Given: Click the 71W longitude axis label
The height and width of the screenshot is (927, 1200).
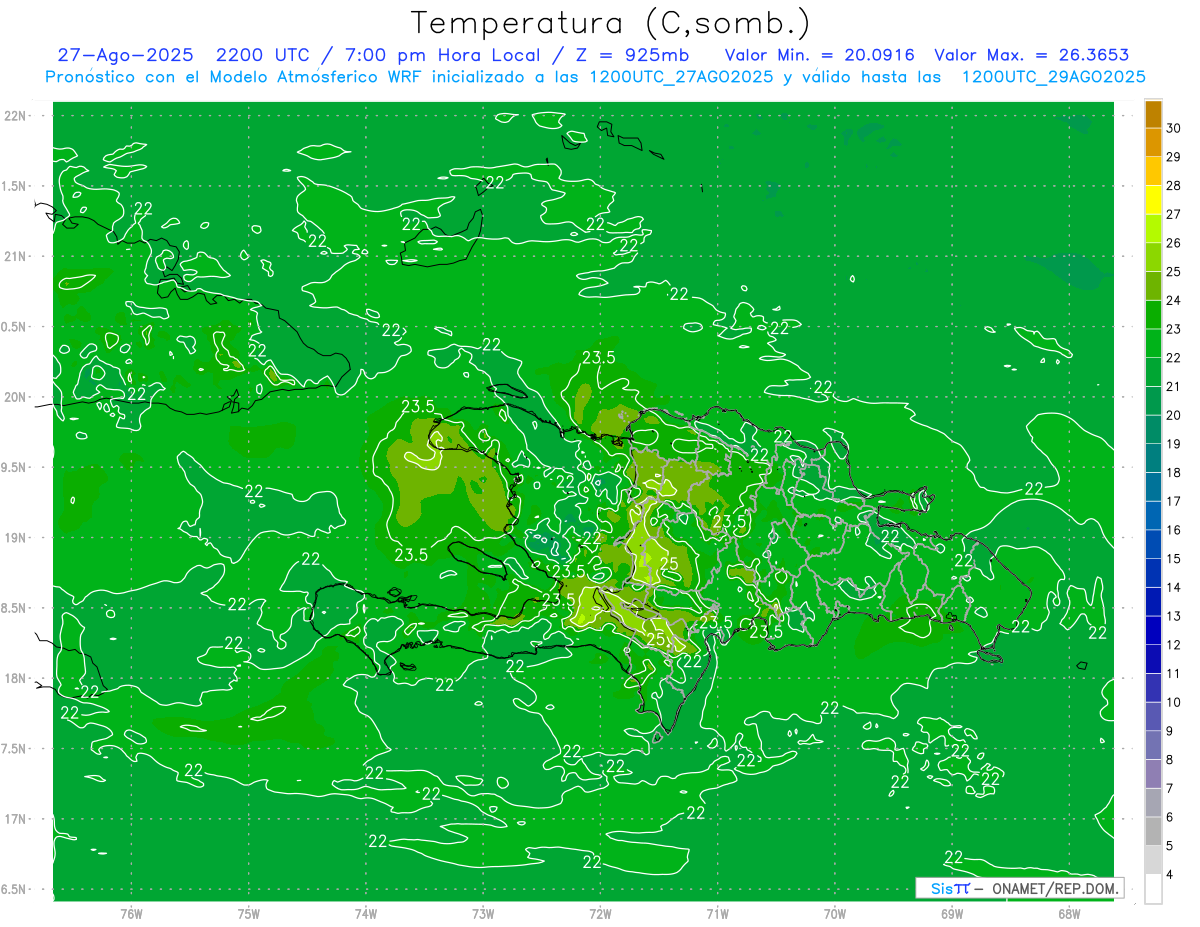Looking at the screenshot, I should coord(717,914).
